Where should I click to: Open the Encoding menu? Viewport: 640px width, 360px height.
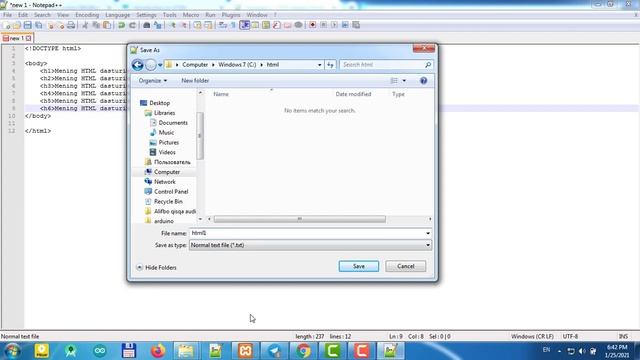[87, 15]
